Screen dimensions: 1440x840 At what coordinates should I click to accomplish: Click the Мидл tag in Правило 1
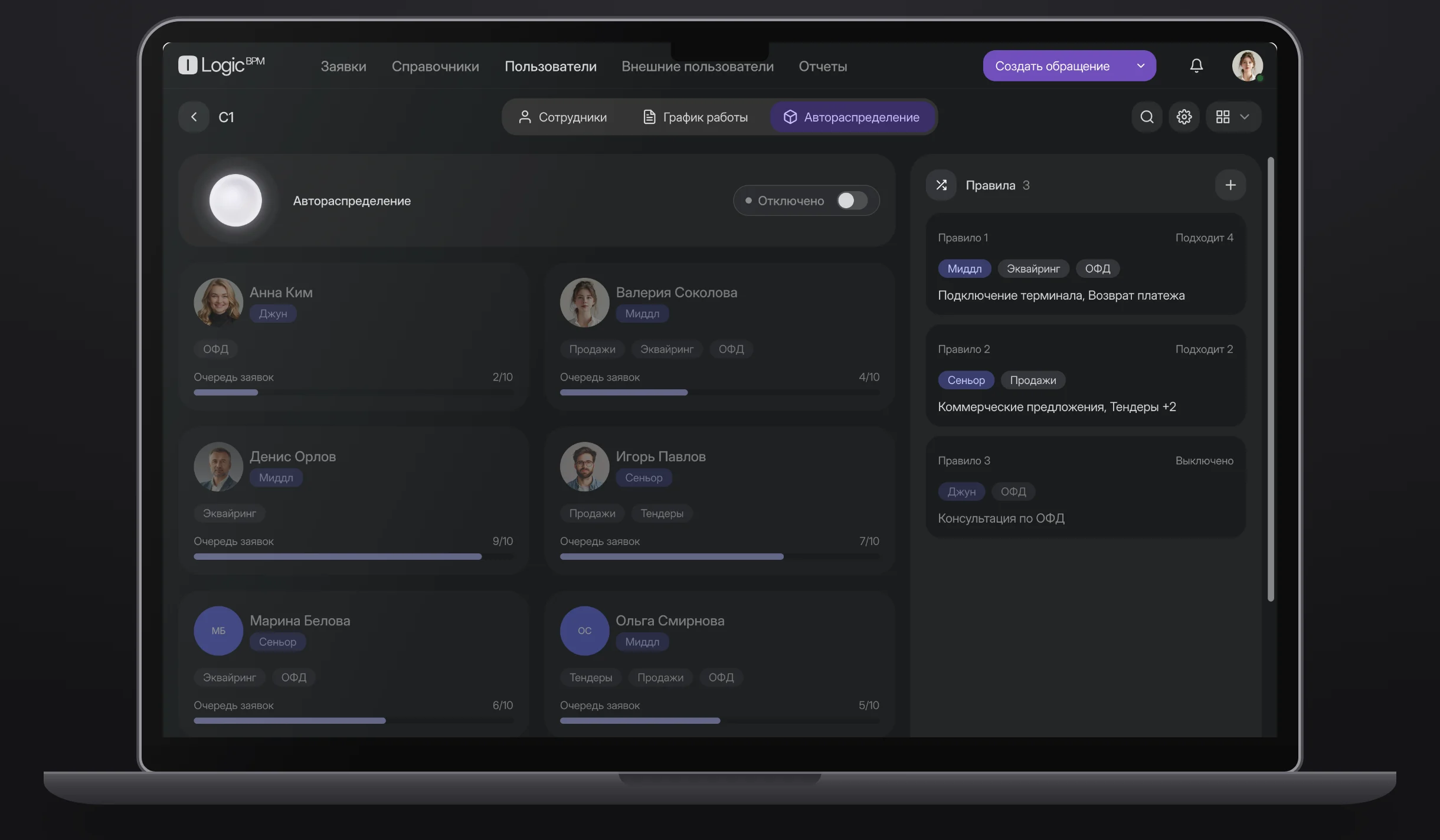(x=964, y=268)
